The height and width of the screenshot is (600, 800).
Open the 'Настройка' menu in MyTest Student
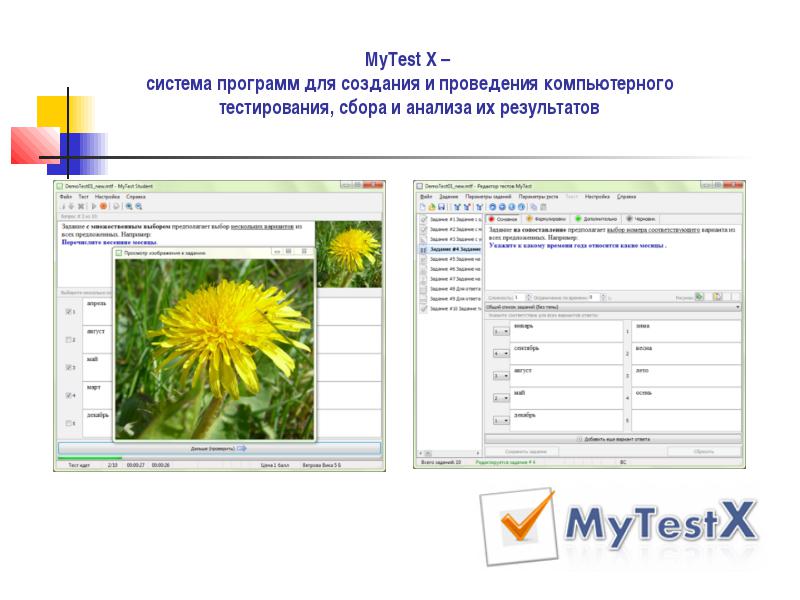107,196
